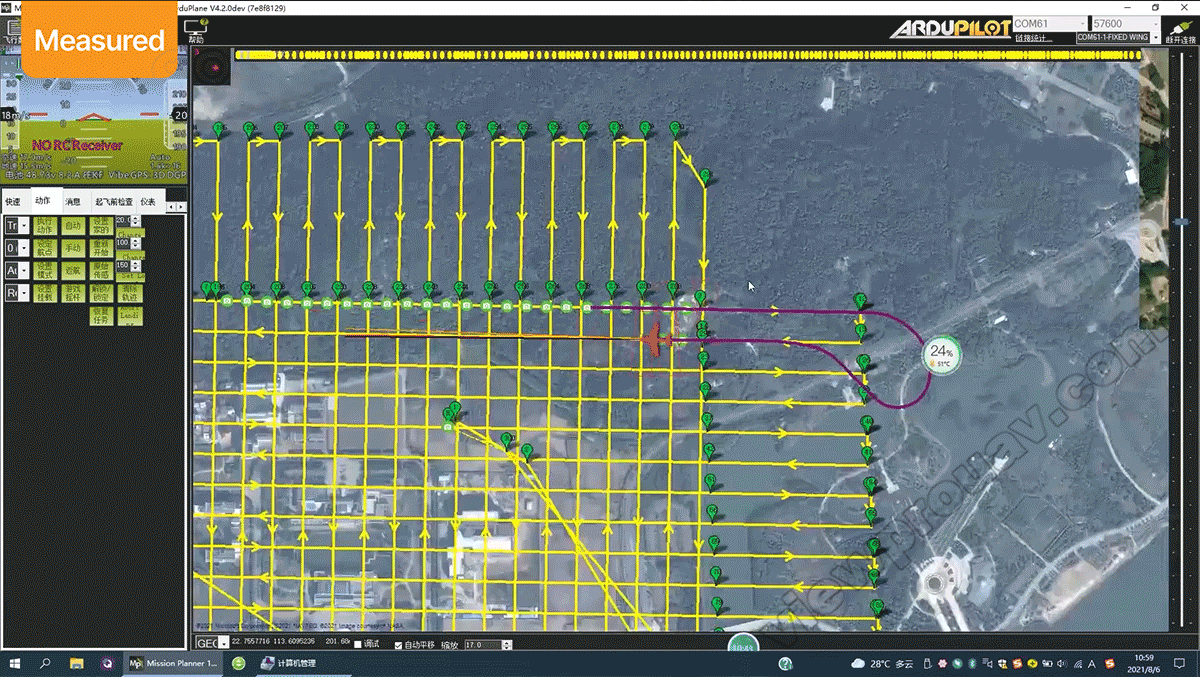Click the 链接统计 link stats link
Viewport: 1200px width, 677px height.
[x=1030, y=38]
